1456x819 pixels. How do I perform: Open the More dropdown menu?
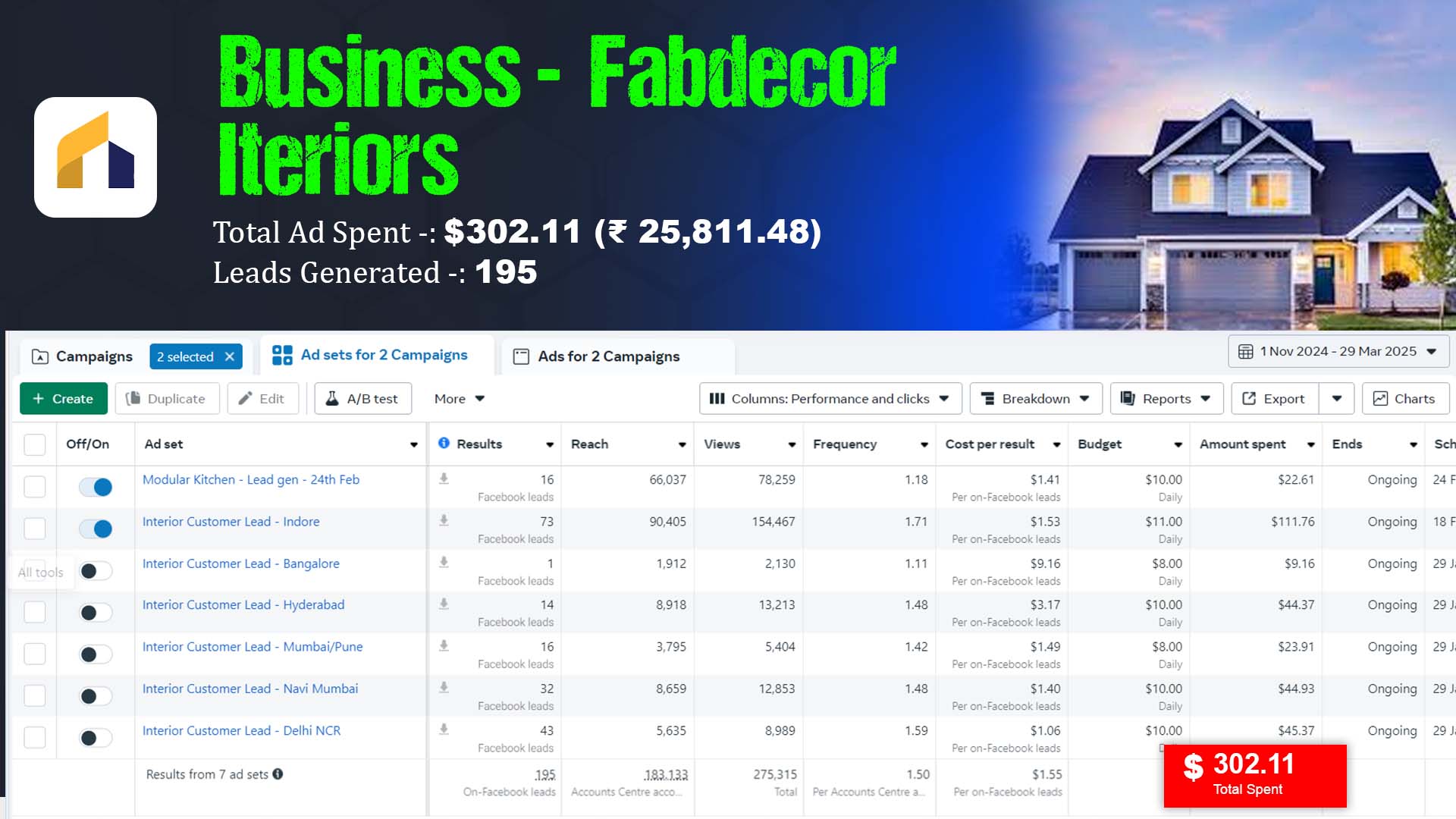[x=460, y=399]
